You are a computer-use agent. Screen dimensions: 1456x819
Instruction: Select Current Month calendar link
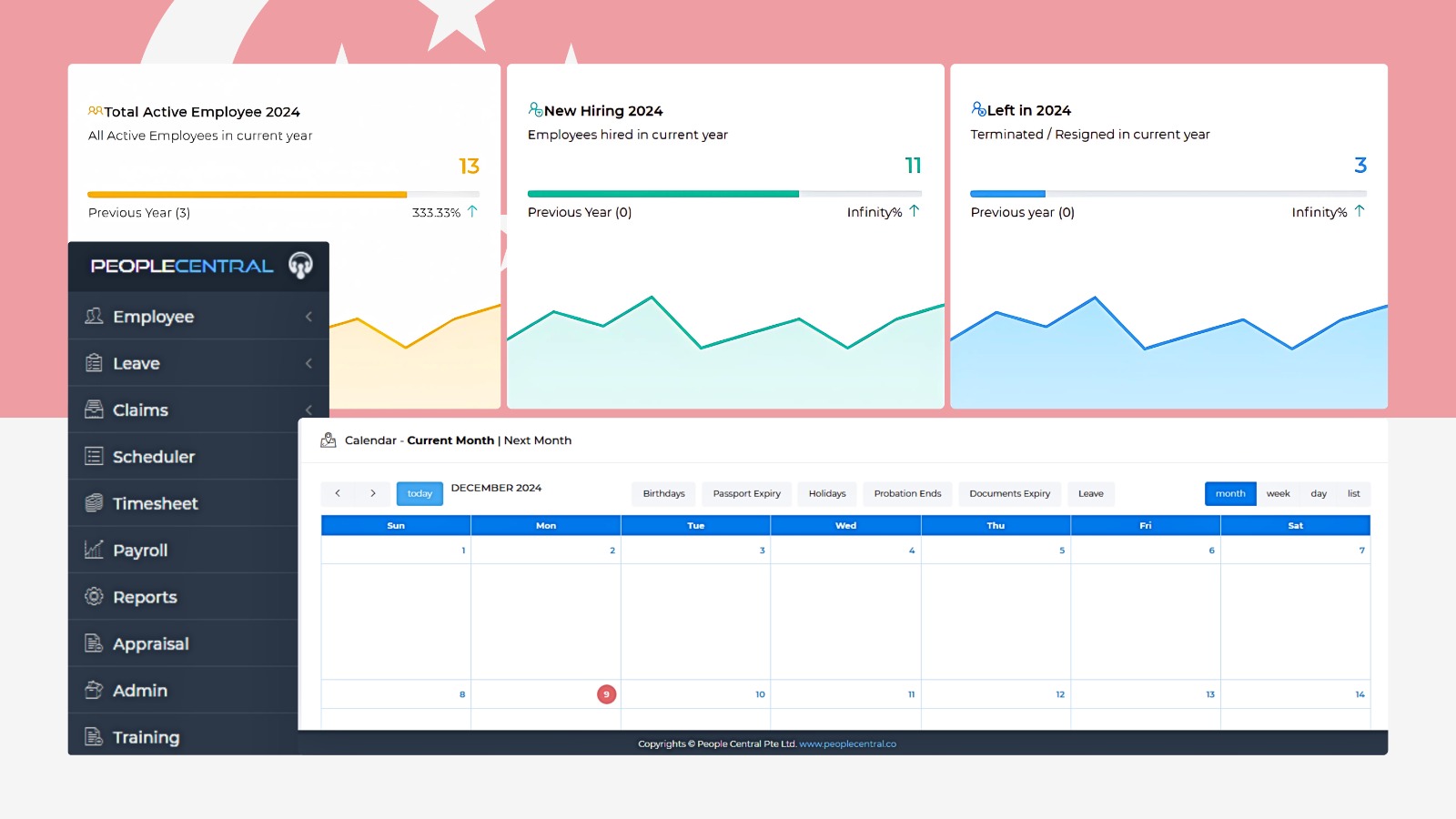tap(450, 440)
